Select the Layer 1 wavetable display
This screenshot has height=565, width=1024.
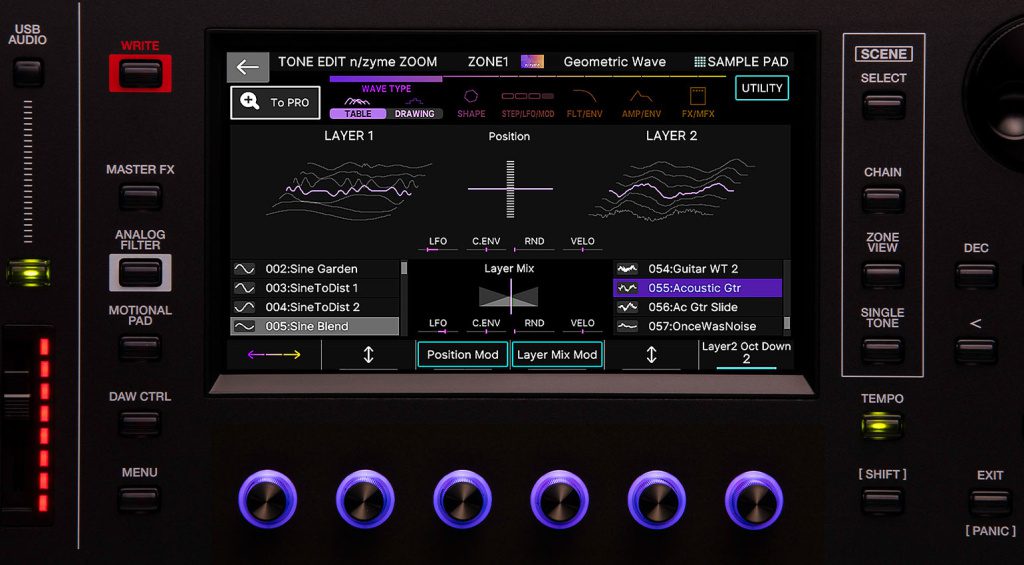click(349, 189)
